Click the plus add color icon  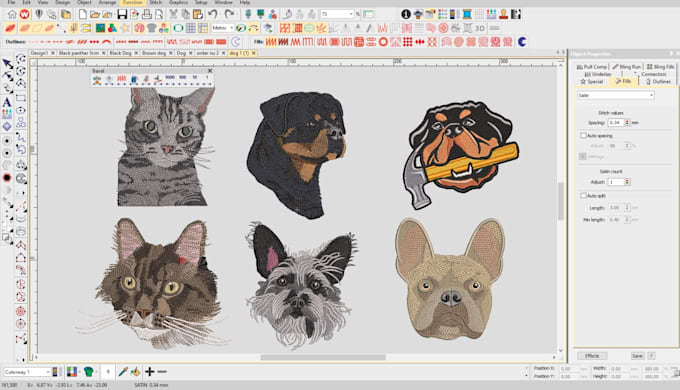[x=150, y=372]
